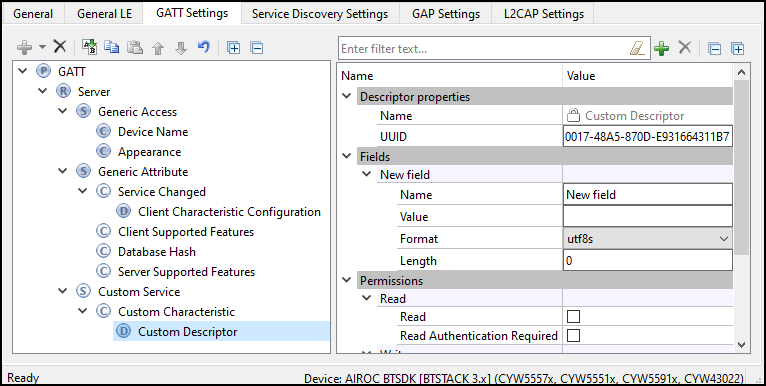766x386 pixels.
Task: Move item up with the up arrow
Action: pos(158,48)
